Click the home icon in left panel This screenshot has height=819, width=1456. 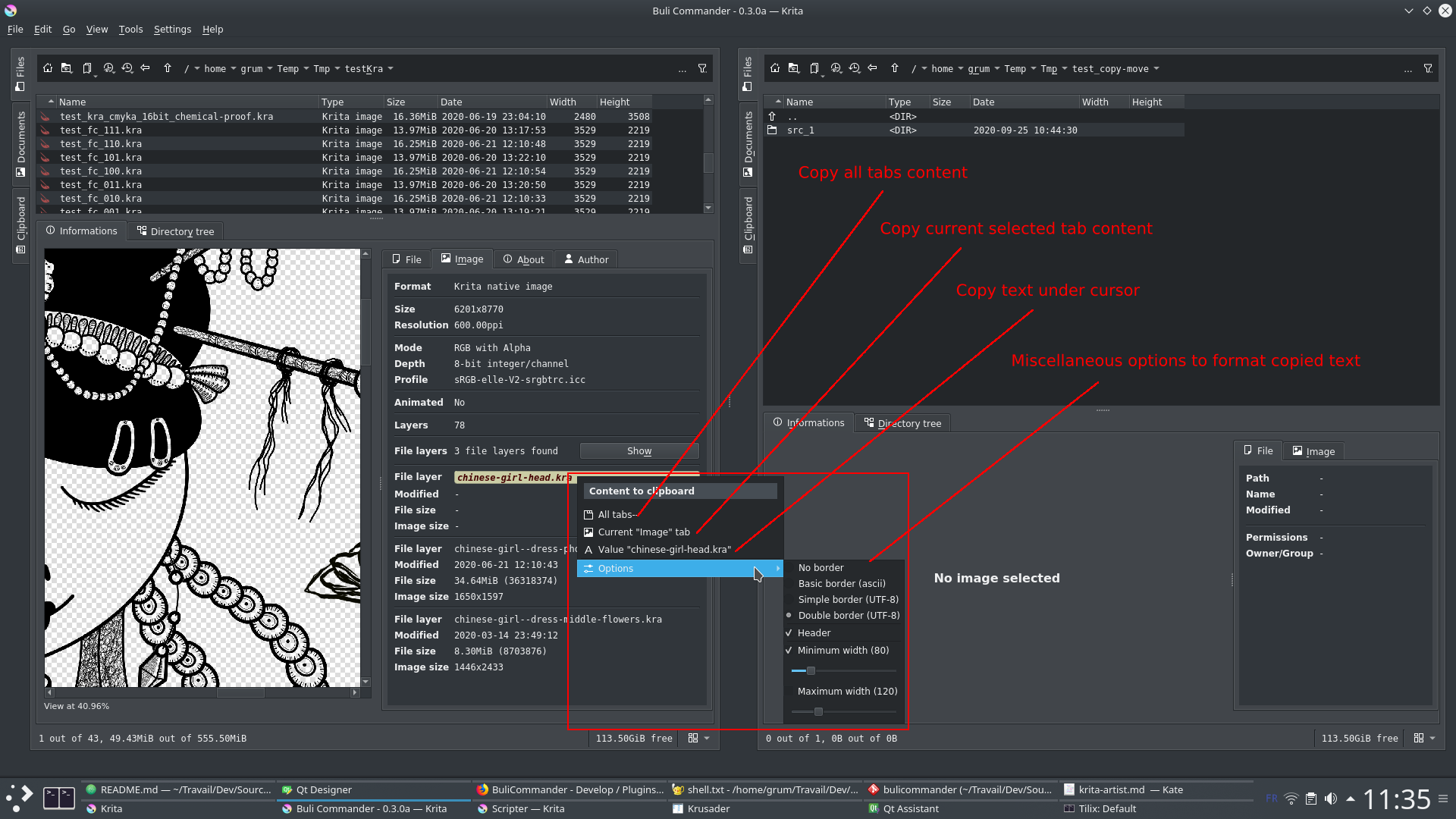(x=48, y=68)
